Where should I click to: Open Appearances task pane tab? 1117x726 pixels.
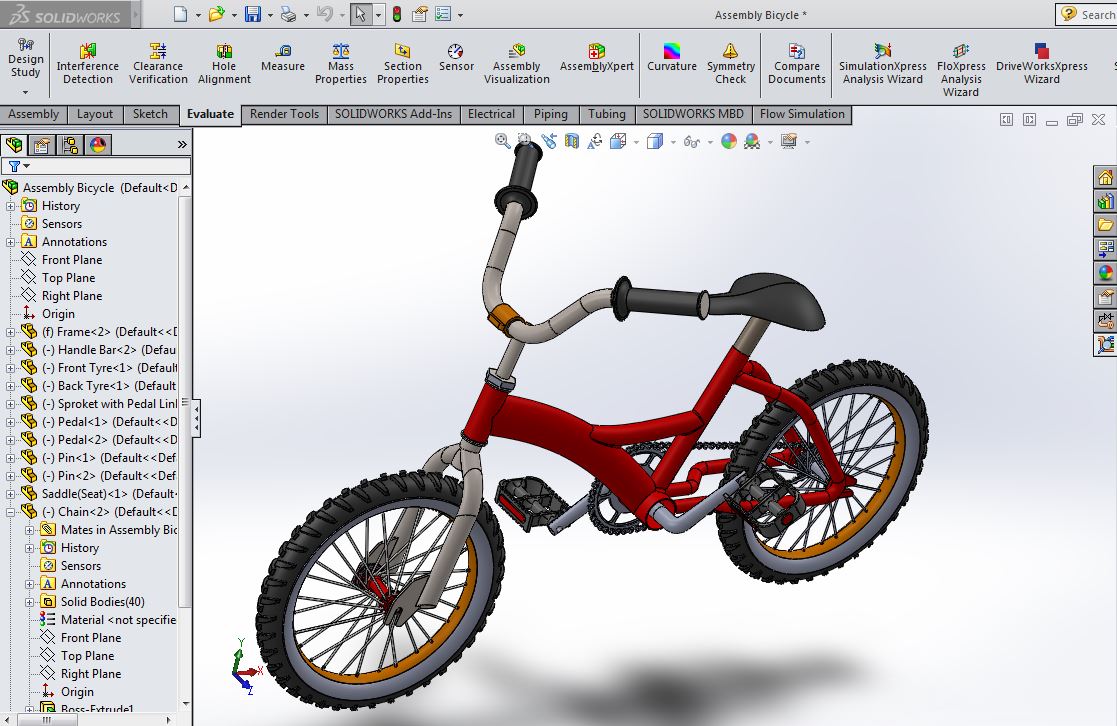[x=1105, y=273]
